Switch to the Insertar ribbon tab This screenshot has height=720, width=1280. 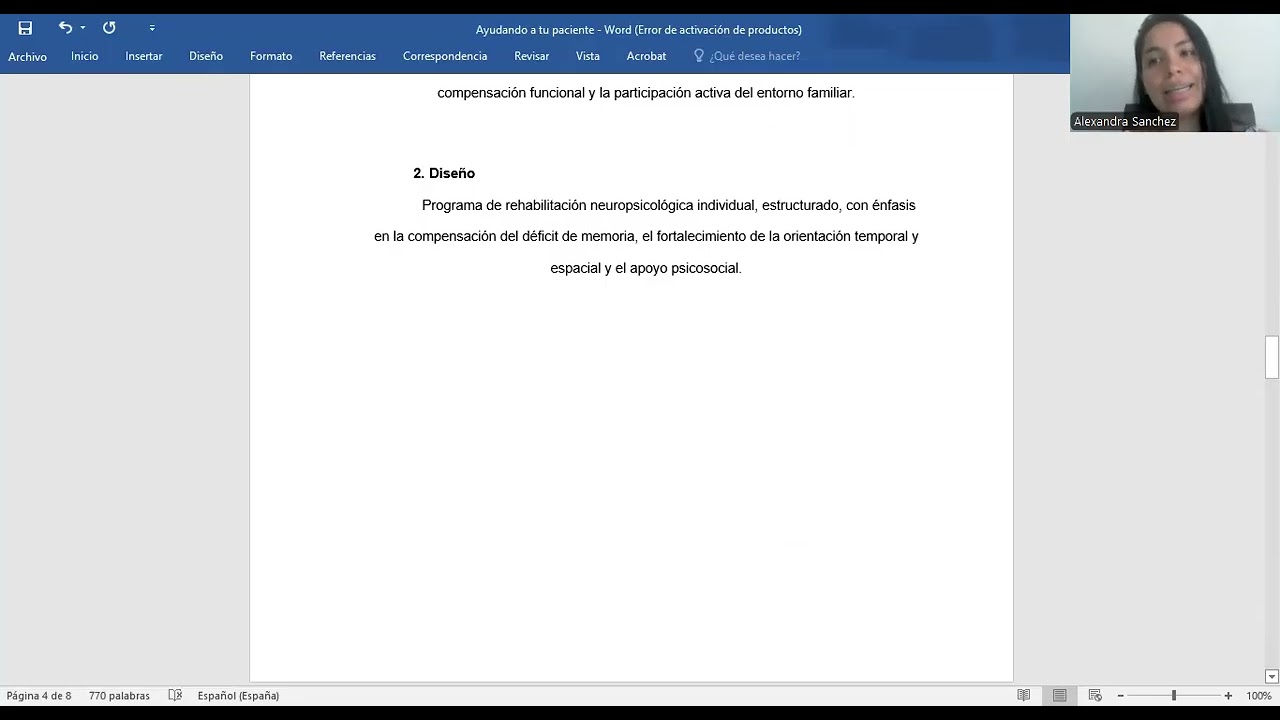[x=144, y=56]
